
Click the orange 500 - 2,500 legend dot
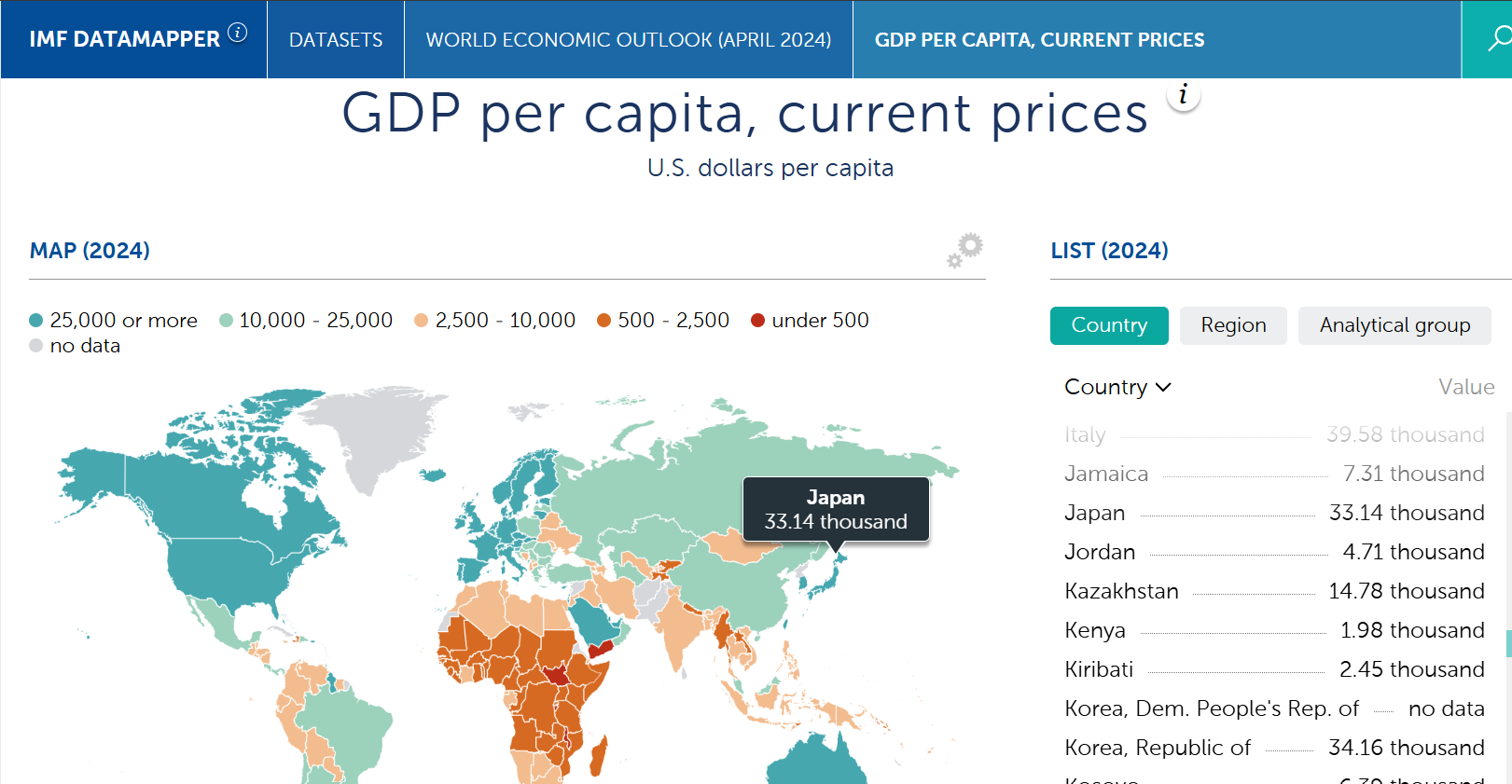(604, 321)
